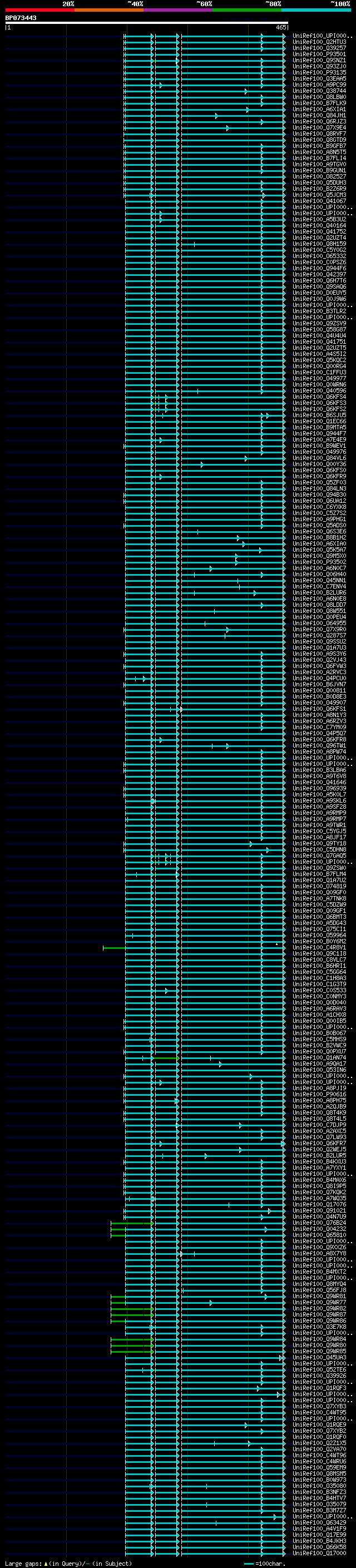Select the UniRef100_C5GG64 label
Image resolution: width=356 pixels, height=1568 pixels.
pyautogui.click(x=319, y=972)
